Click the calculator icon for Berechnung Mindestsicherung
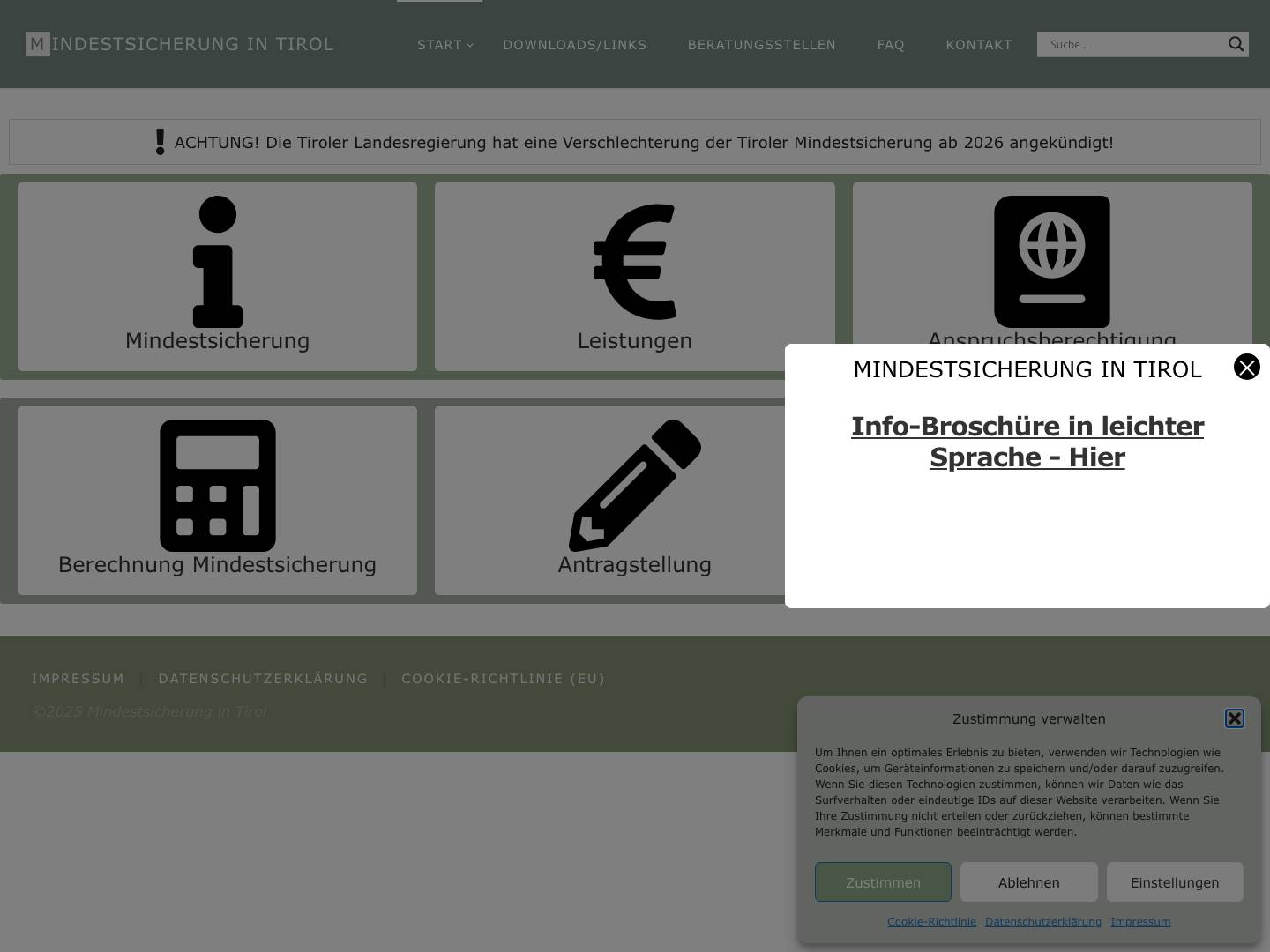Image resolution: width=1270 pixels, height=952 pixels. pyautogui.click(x=217, y=486)
